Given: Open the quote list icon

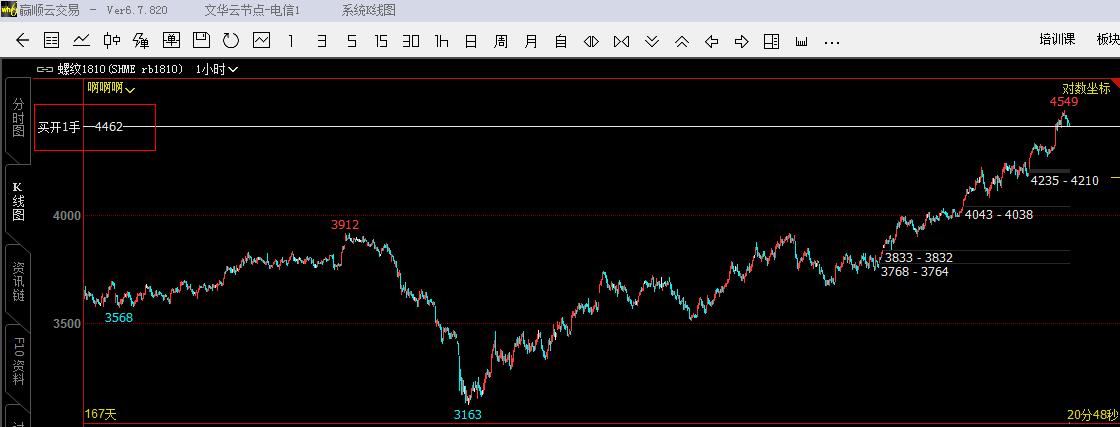Looking at the screenshot, I should [51, 41].
